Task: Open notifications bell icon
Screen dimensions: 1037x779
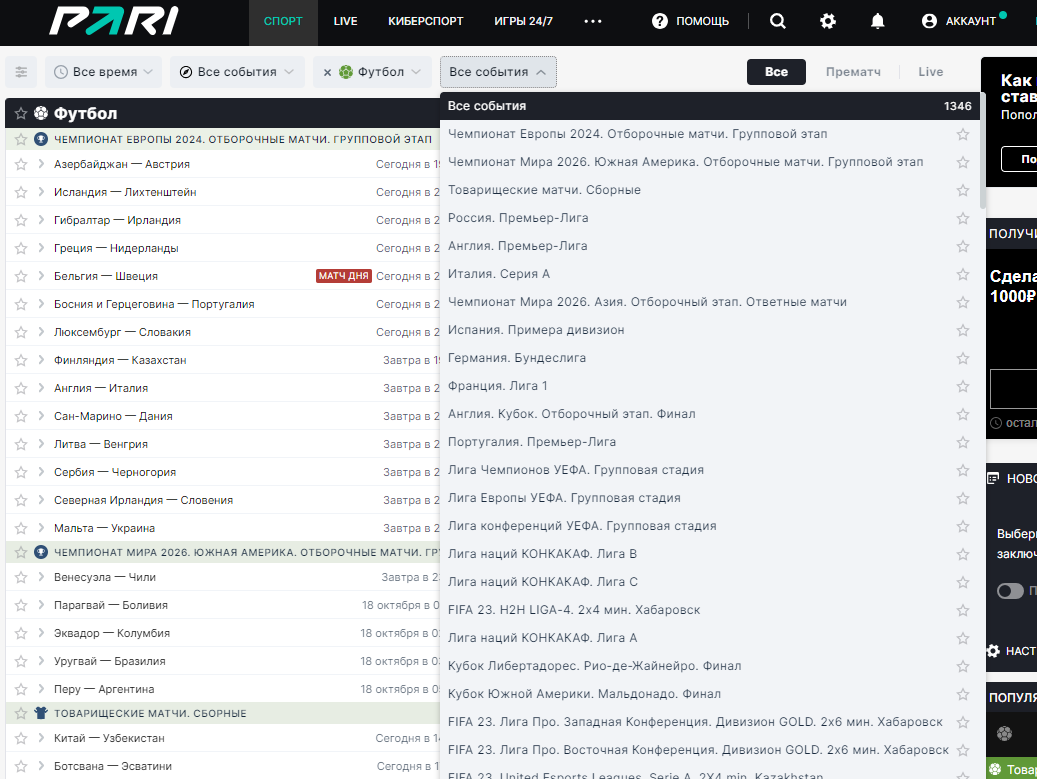Action: 877,21
